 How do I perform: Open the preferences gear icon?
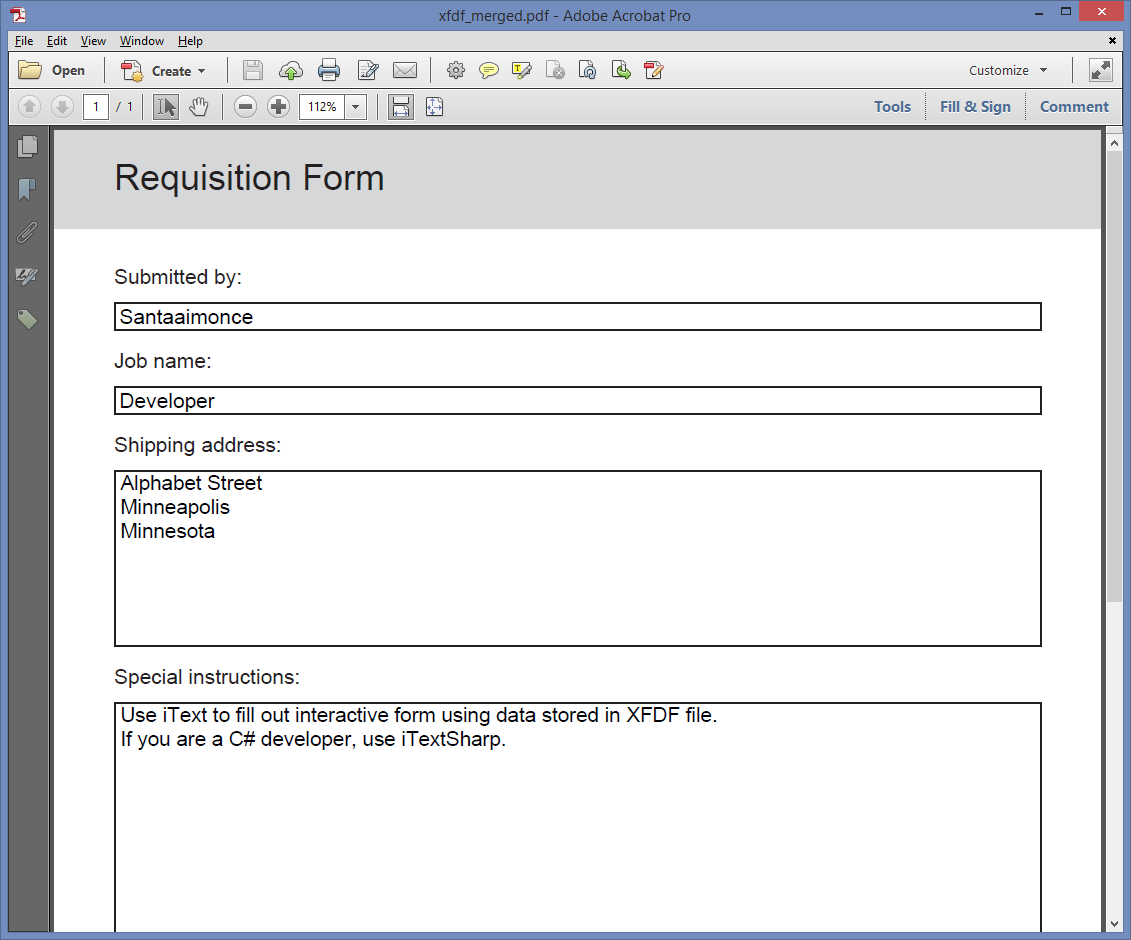click(x=456, y=71)
